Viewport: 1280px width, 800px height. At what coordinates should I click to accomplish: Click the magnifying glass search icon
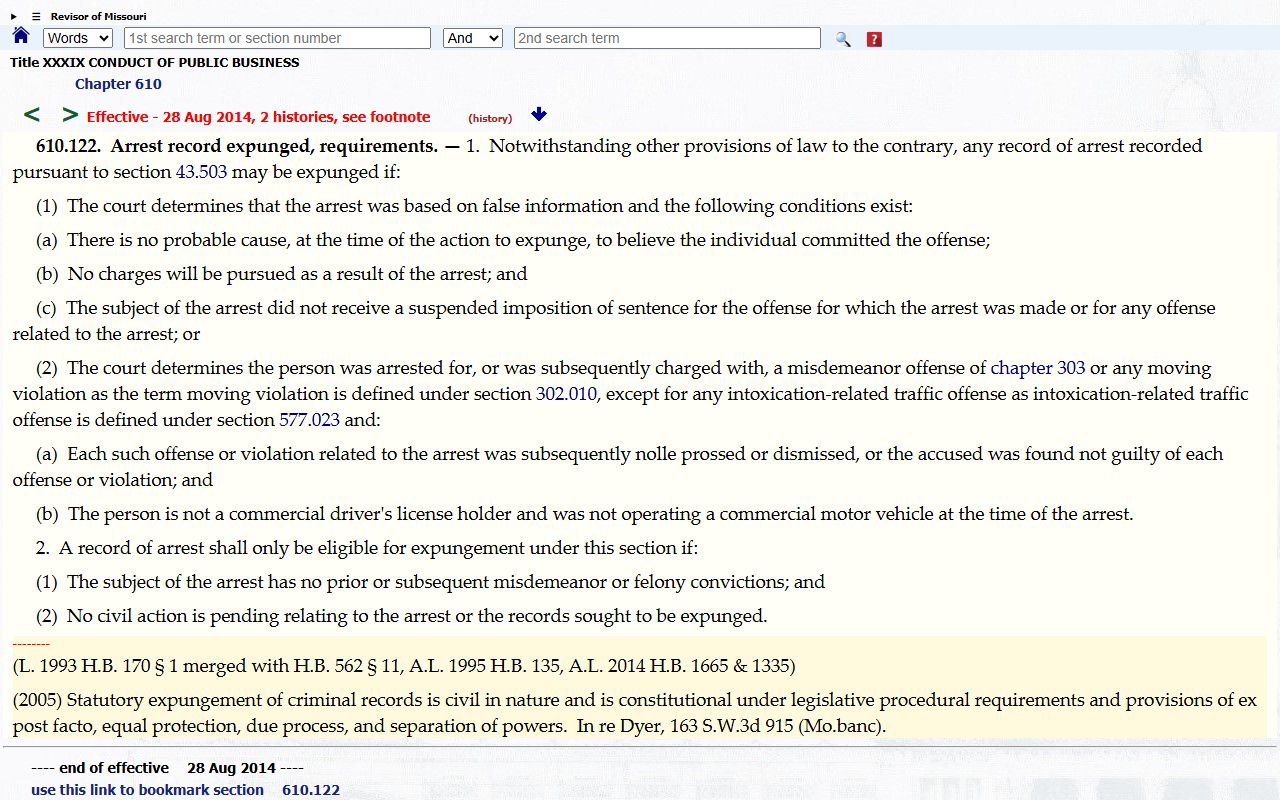(x=843, y=39)
